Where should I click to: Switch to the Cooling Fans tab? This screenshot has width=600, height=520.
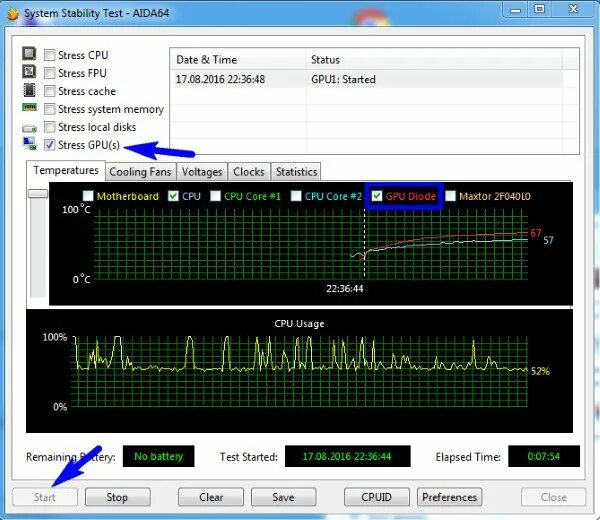(140, 172)
